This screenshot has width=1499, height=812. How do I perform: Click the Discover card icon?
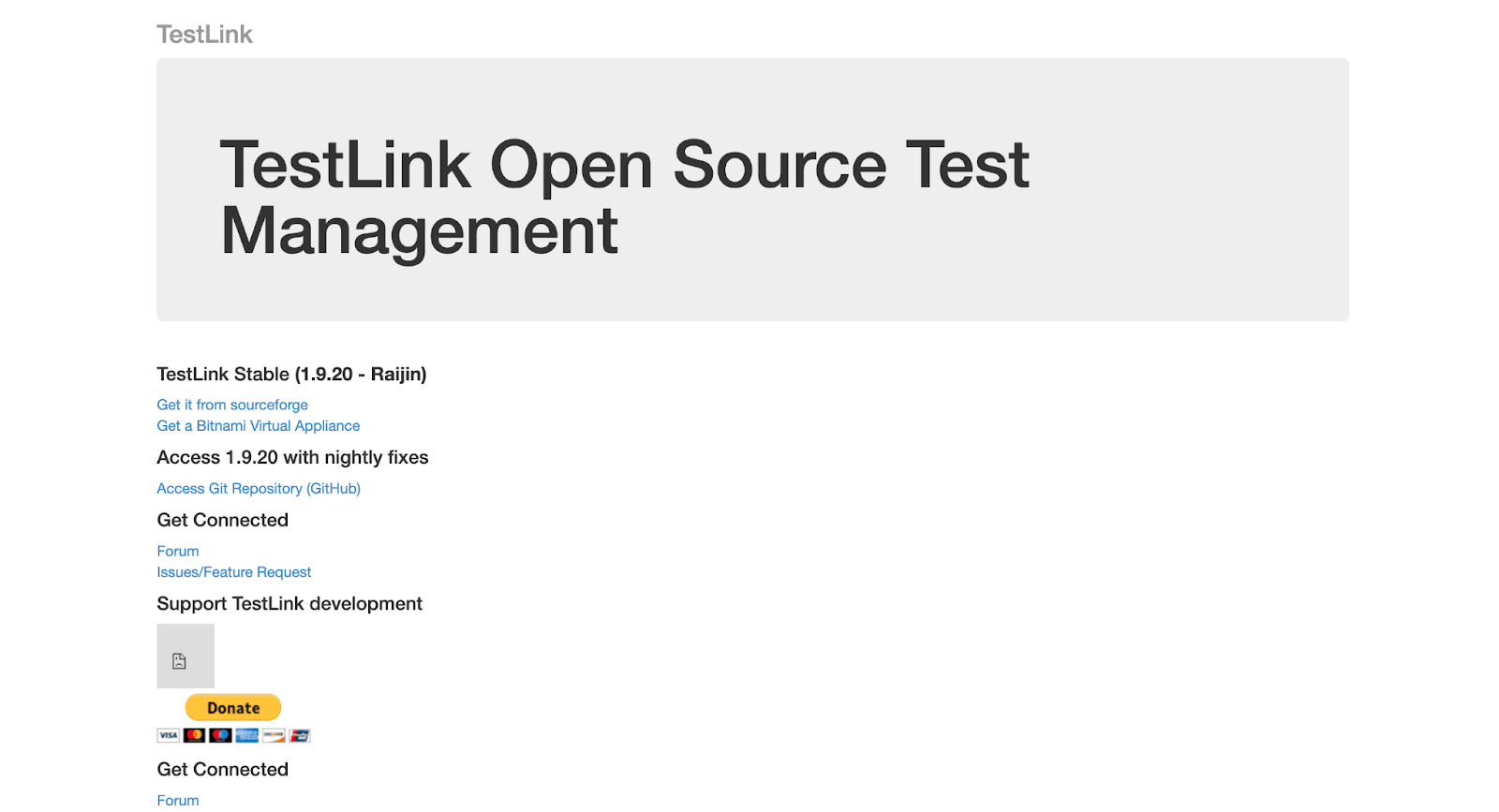pyautogui.click(x=273, y=735)
